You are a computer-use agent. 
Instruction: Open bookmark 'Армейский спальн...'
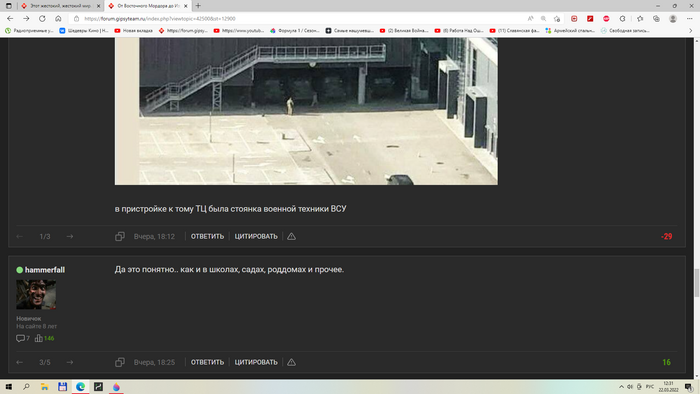(x=570, y=31)
